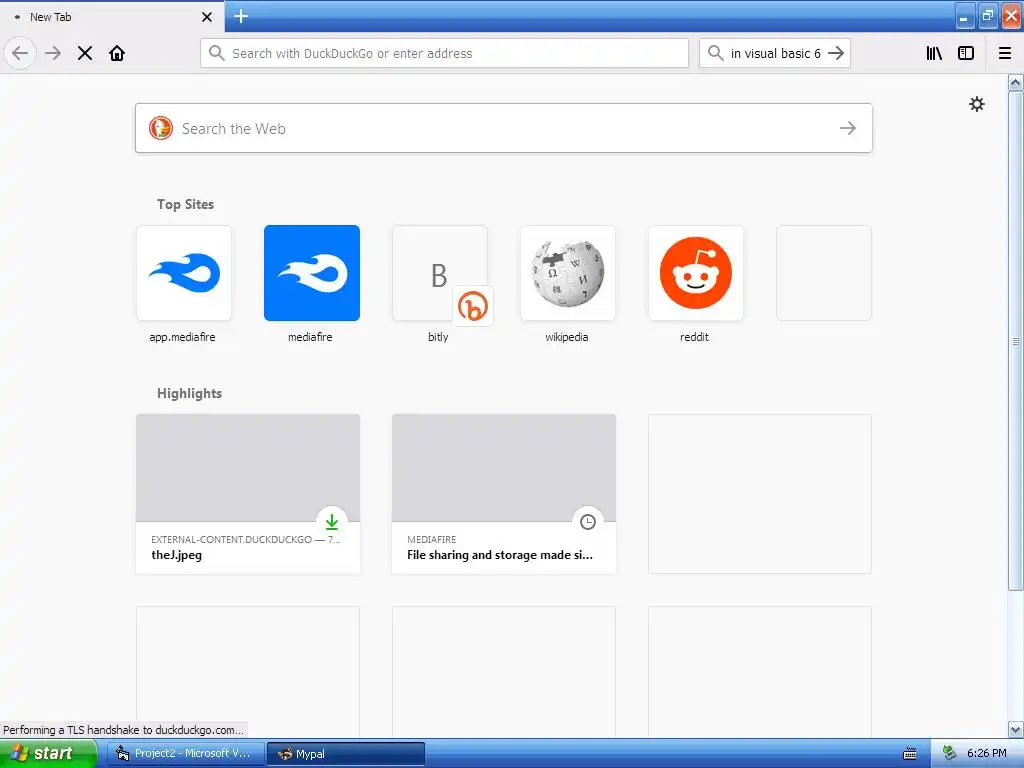Open the Library bookshelf icon
The width and height of the screenshot is (1024, 768).
coord(934,53)
